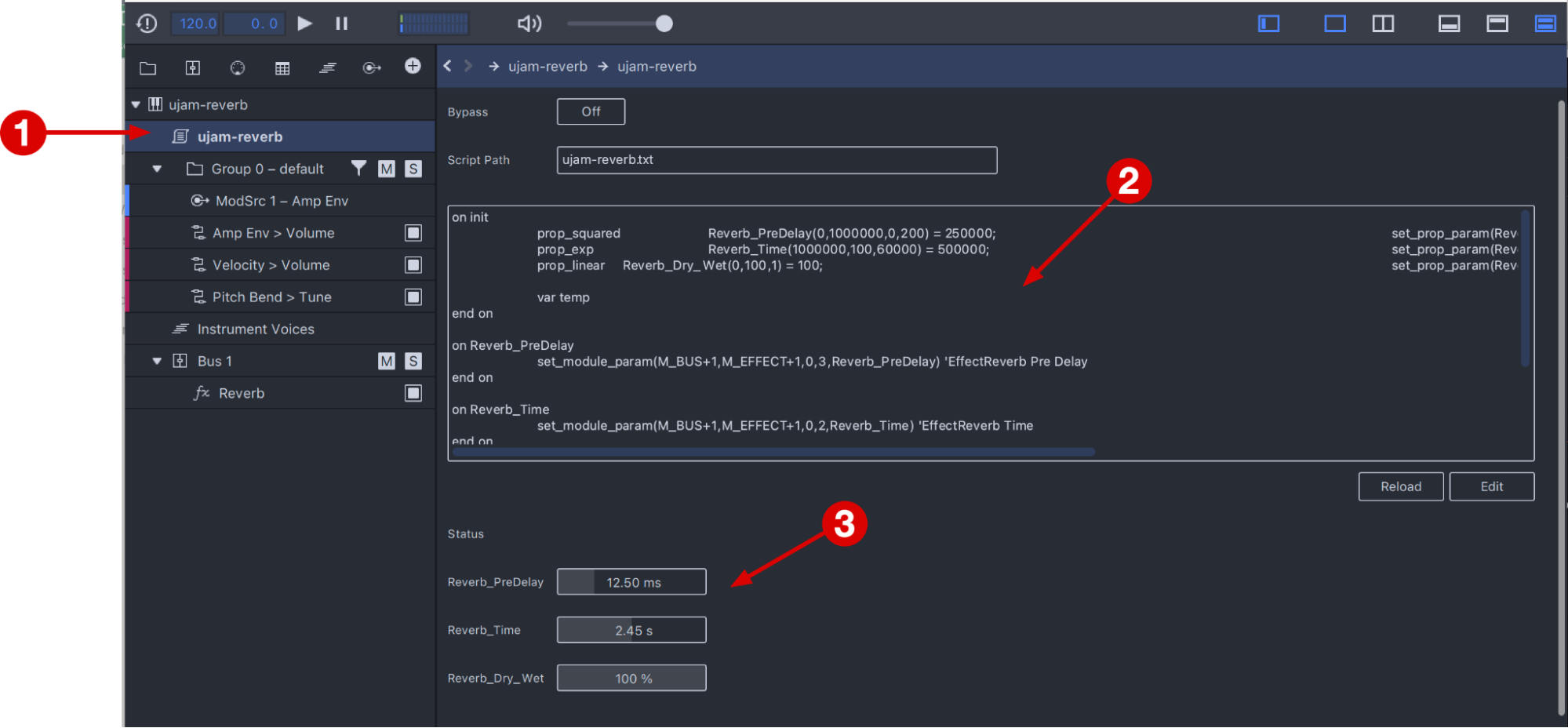Set the master volume slider knob

664,24
